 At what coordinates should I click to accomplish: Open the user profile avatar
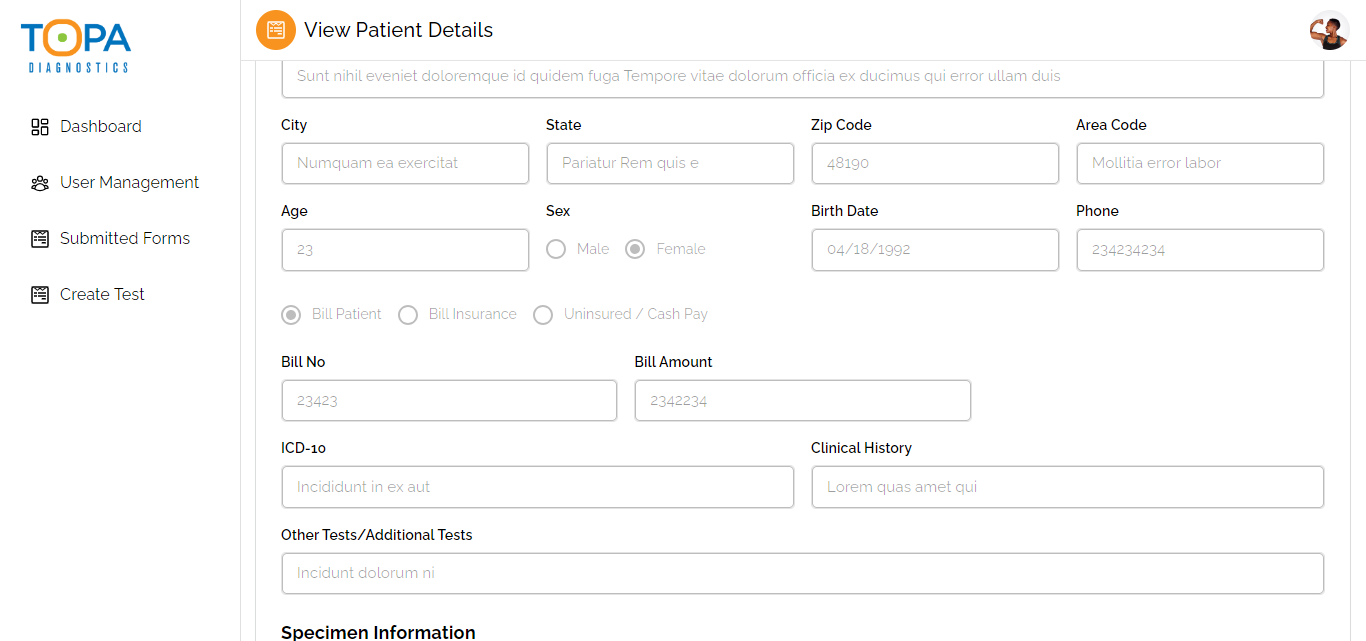(x=1329, y=31)
